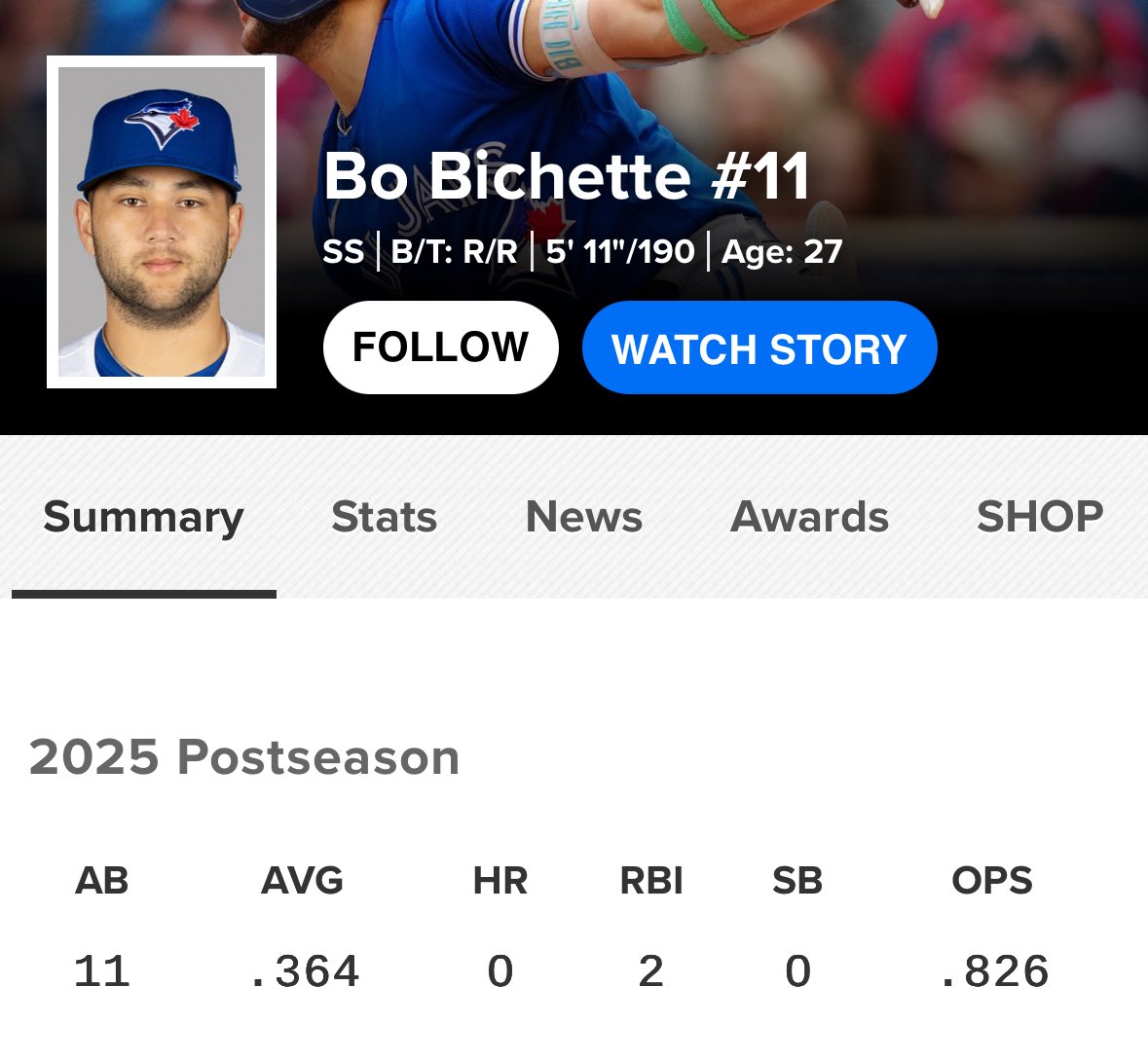Switch to the Stats tab
This screenshot has width=1148, height=1060.
[384, 517]
